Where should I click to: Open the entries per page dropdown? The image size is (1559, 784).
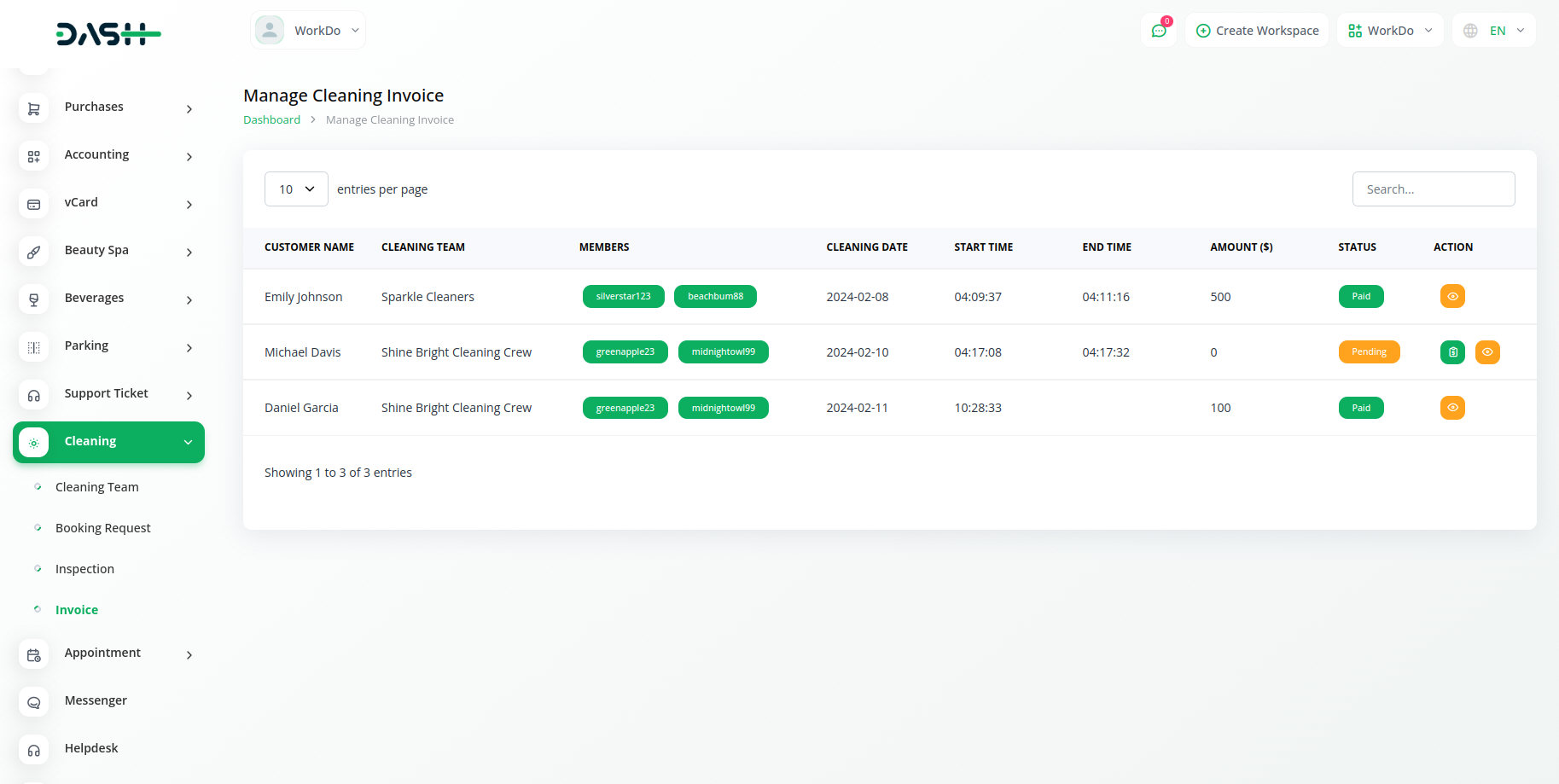(x=296, y=189)
